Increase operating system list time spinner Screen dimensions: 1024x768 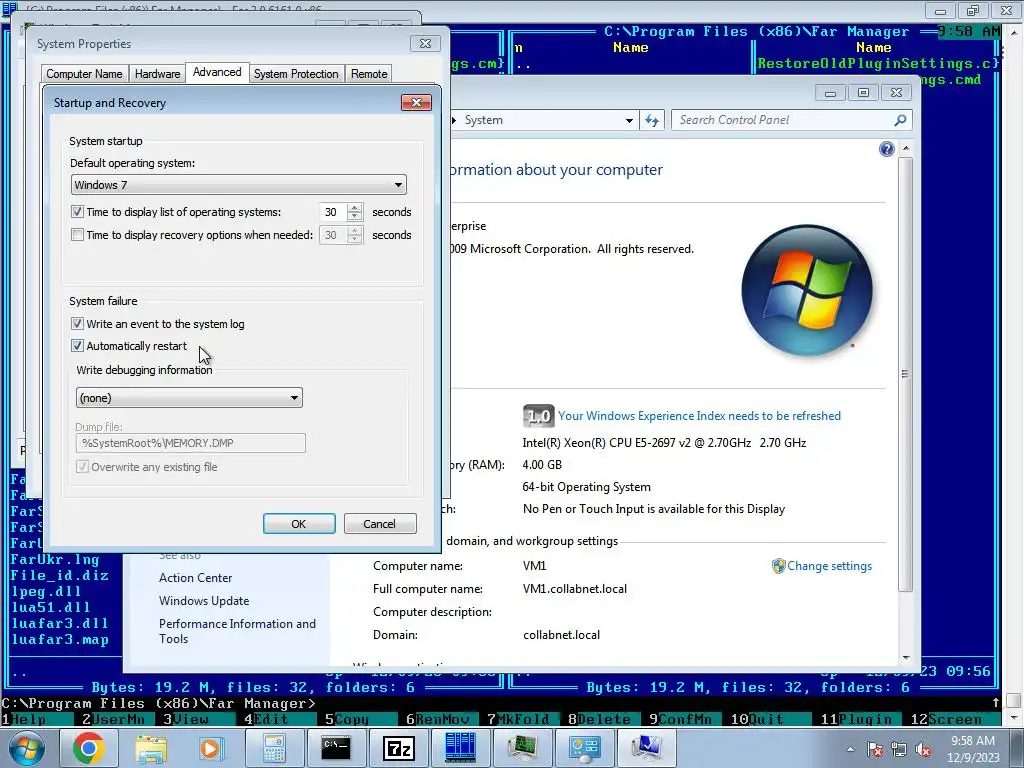coord(355,208)
